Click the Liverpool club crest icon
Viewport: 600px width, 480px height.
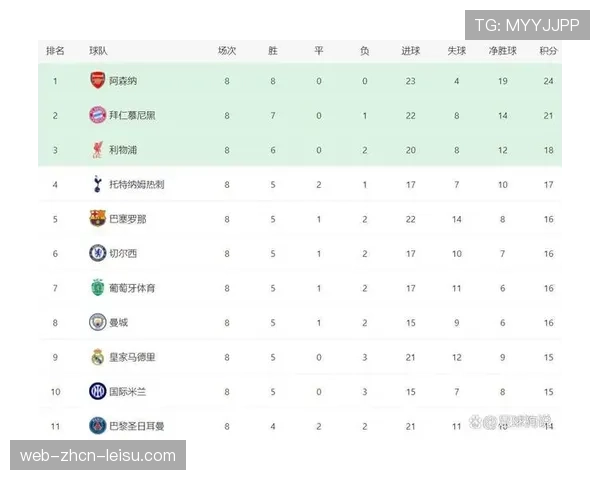[x=97, y=150]
